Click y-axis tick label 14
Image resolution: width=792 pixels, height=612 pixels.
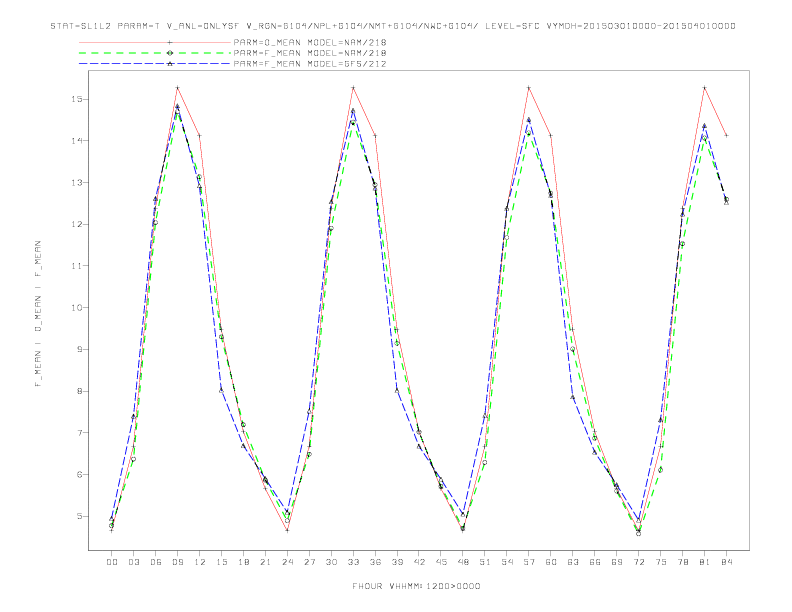coord(77,140)
